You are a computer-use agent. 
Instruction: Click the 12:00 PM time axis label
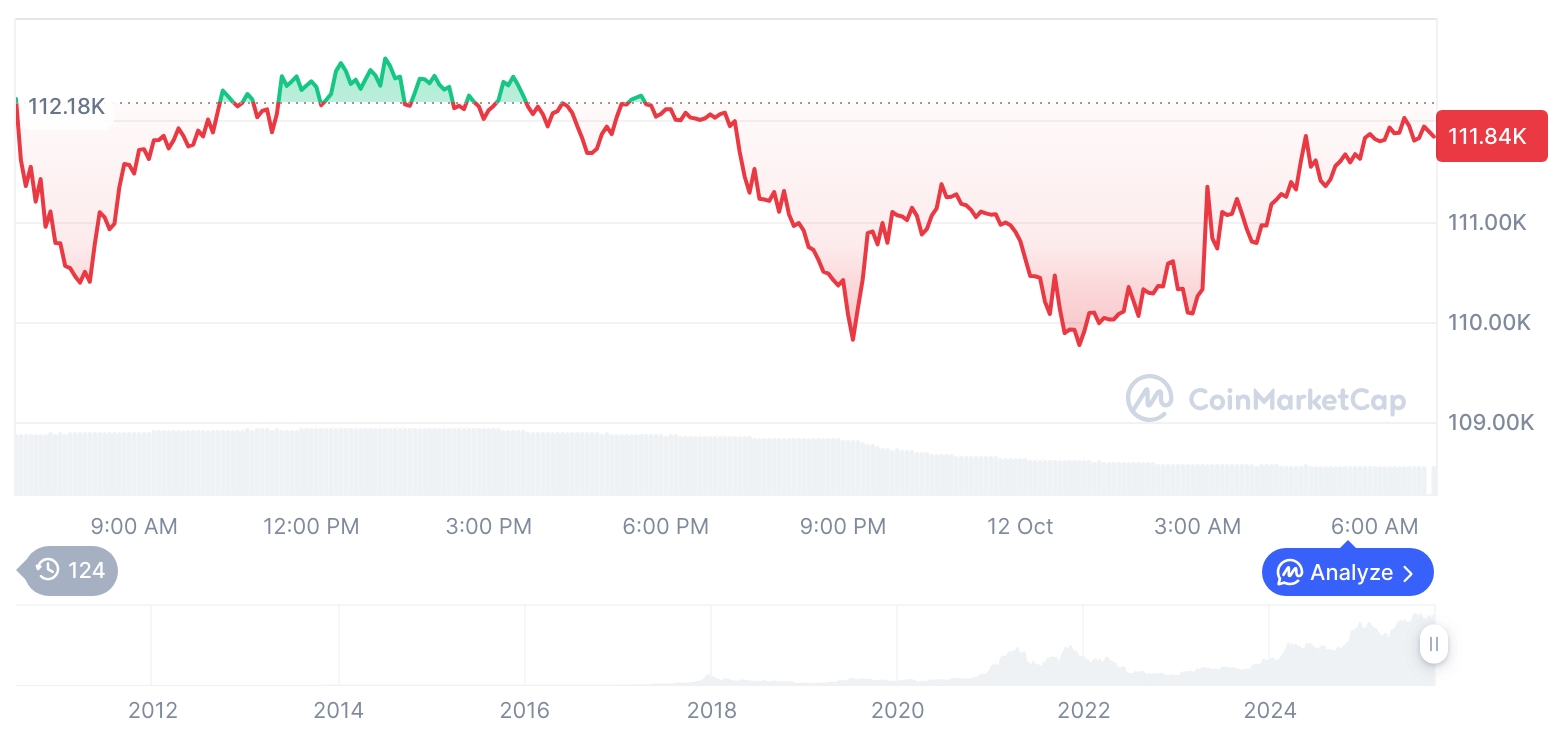[311, 526]
